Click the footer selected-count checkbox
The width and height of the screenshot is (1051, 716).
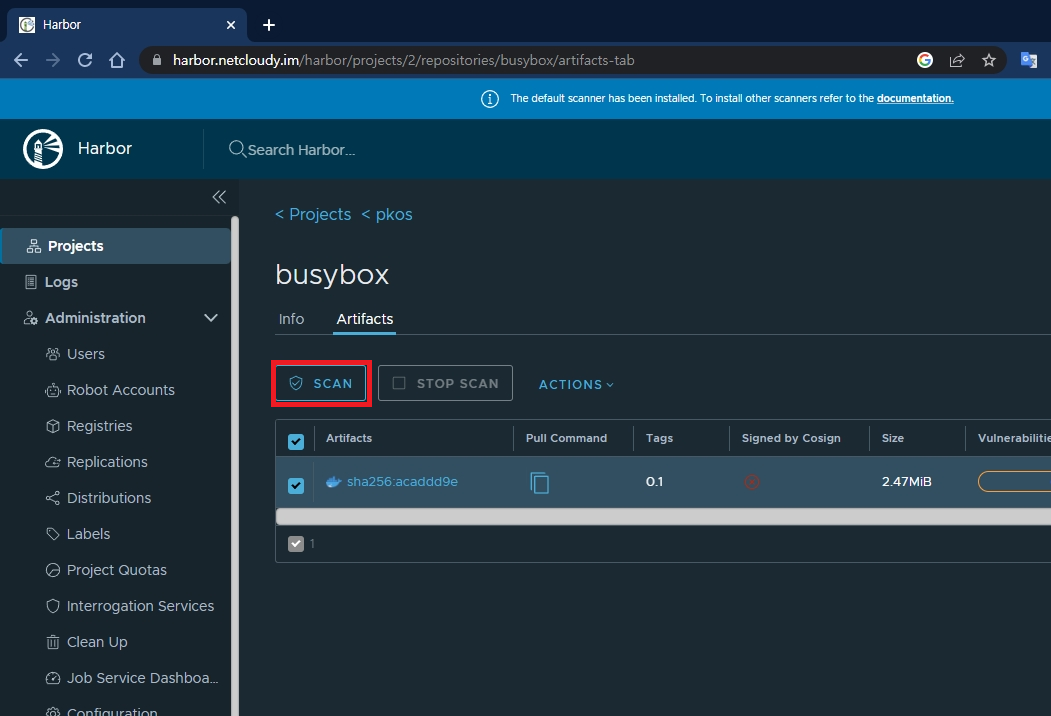point(296,544)
